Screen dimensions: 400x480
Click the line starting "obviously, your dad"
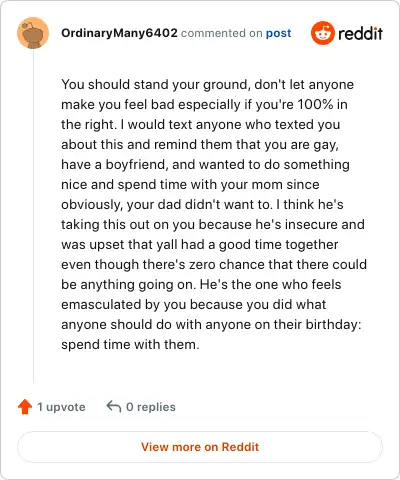click(202, 205)
